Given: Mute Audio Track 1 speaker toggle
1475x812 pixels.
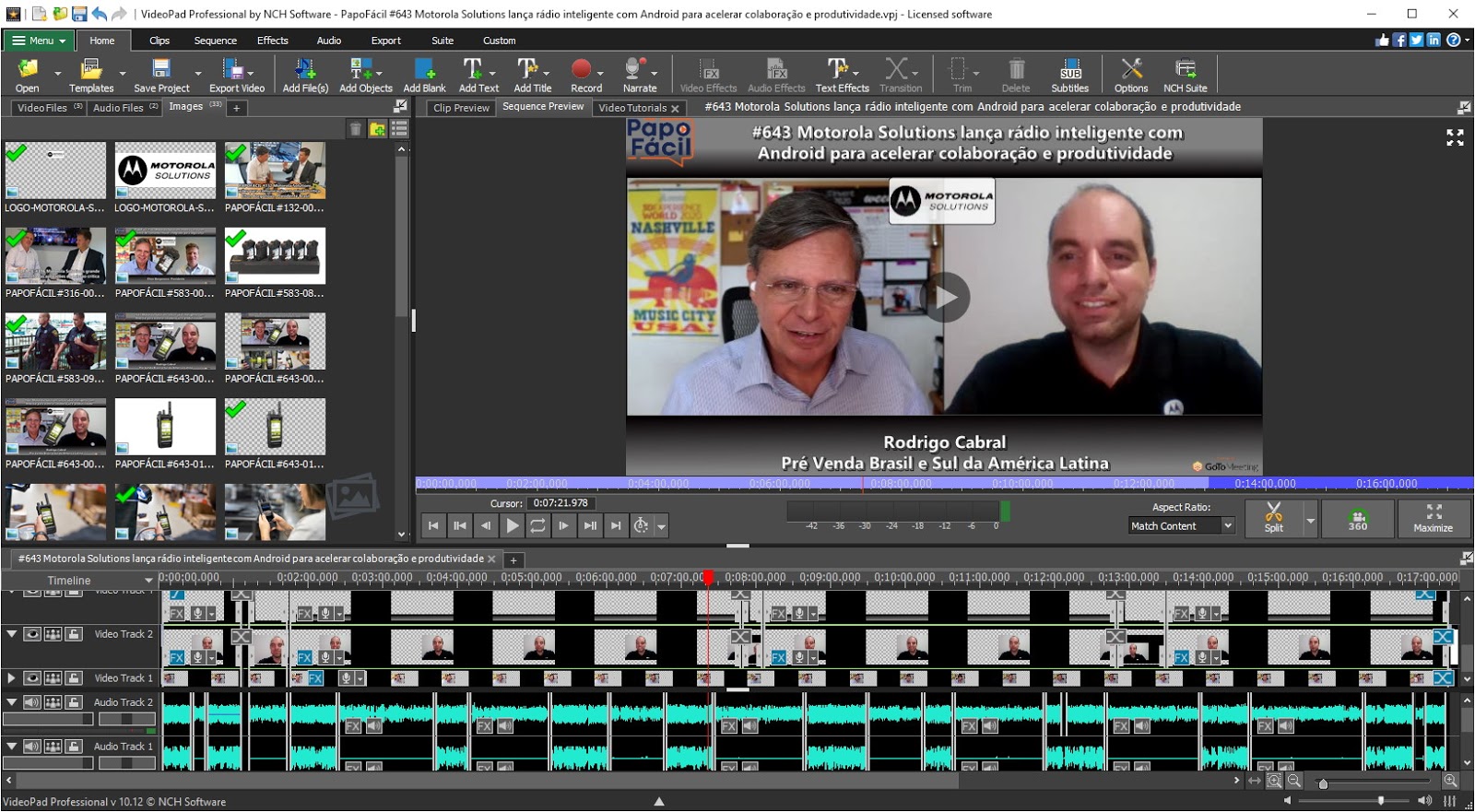Looking at the screenshot, I should point(32,747).
